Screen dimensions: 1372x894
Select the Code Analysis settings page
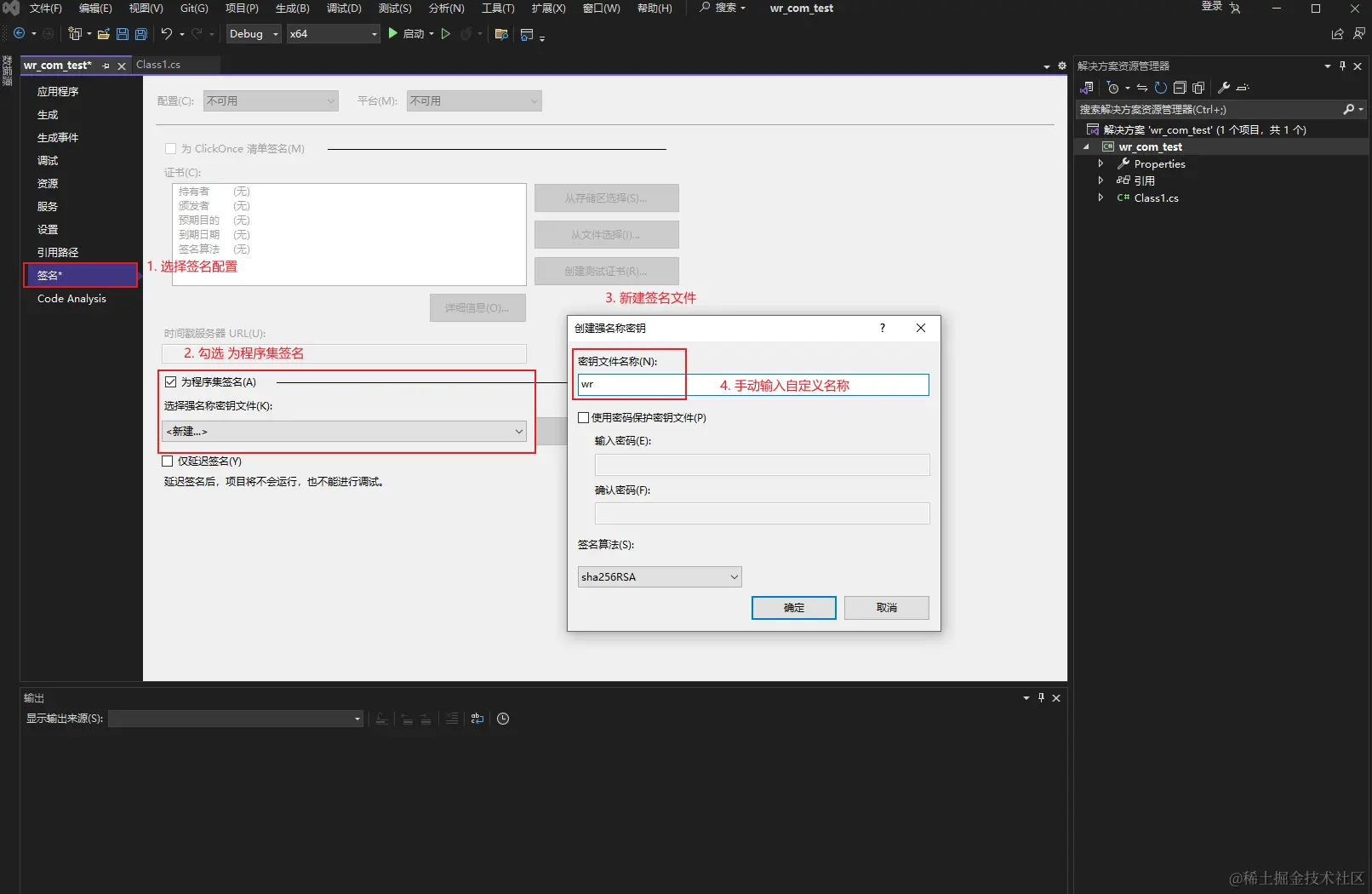pyautogui.click(x=71, y=298)
